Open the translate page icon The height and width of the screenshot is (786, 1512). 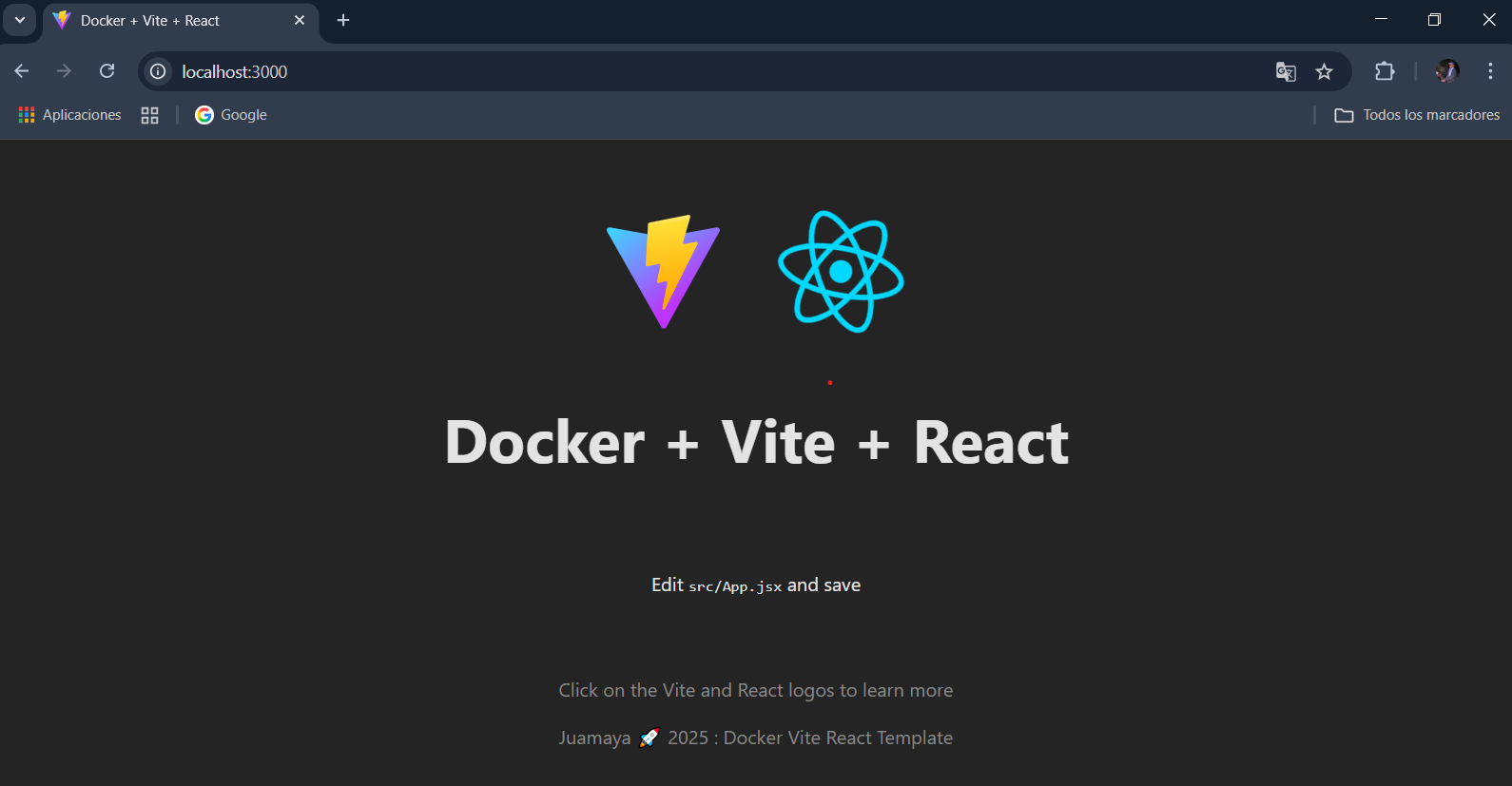pyautogui.click(x=1286, y=71)
